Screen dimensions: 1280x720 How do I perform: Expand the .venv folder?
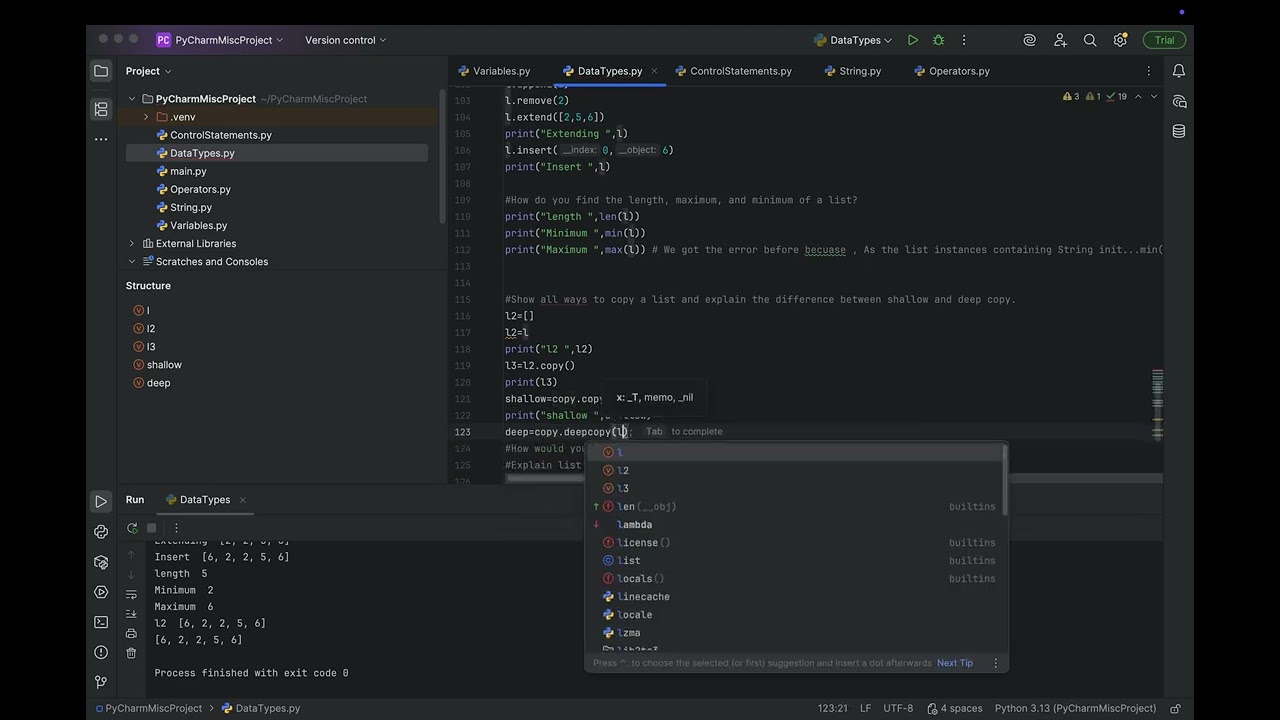(x=146, y=117)
